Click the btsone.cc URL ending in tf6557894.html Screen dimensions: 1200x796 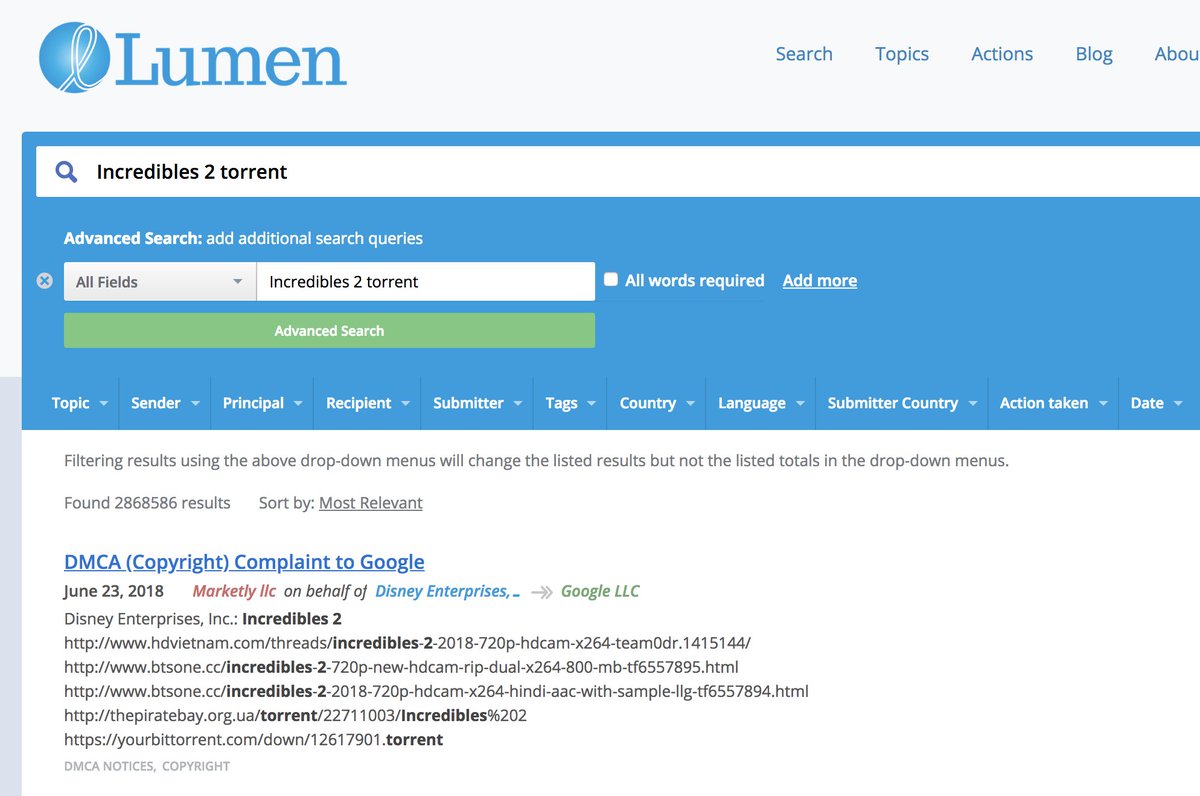pos(436,691)
